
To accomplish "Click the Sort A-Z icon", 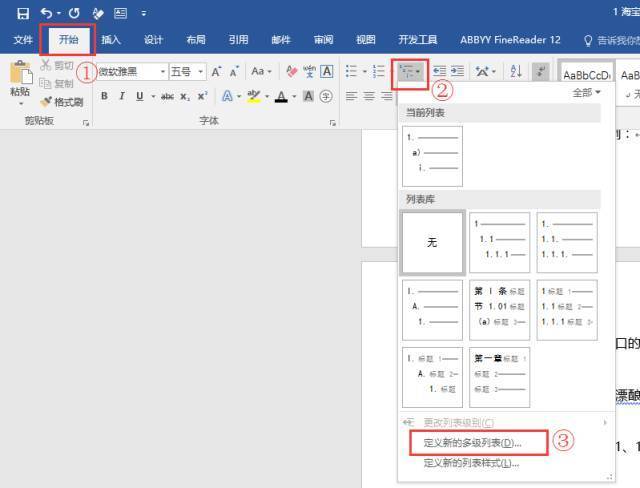I will pos(516,72).
